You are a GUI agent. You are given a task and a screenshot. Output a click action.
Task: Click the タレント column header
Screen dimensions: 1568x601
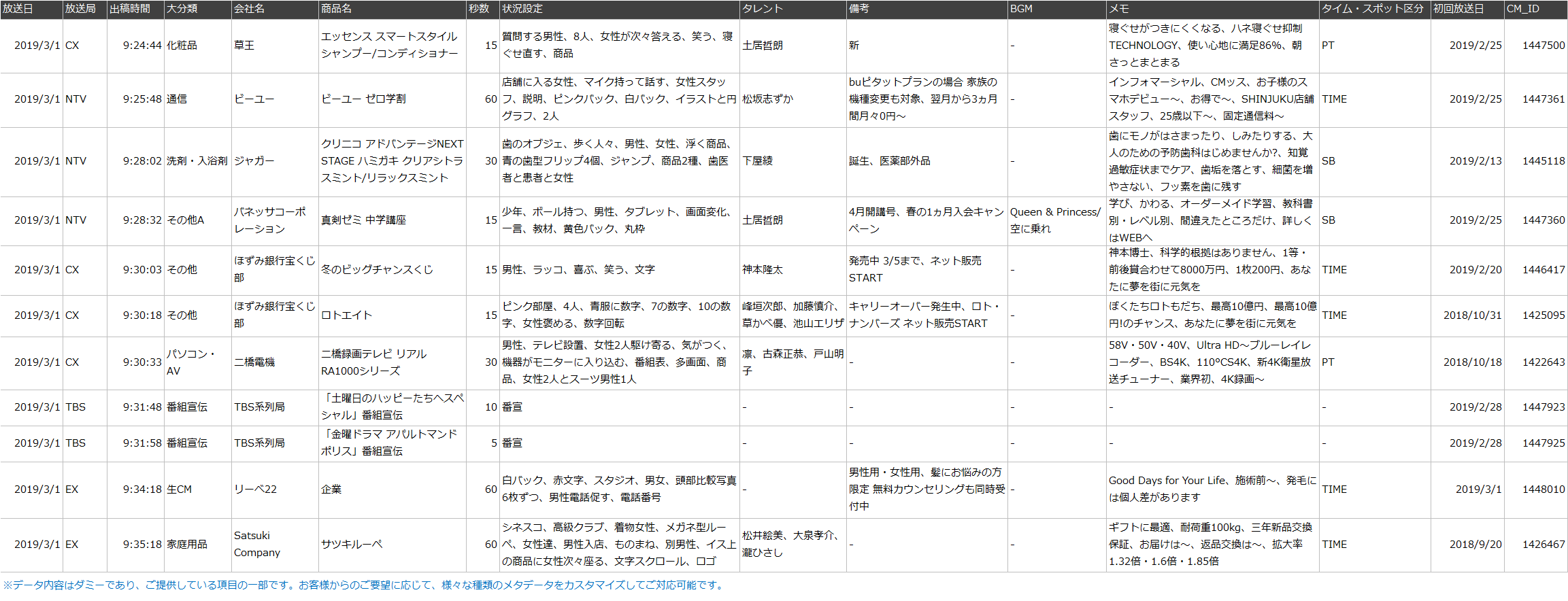coord(763,9)
